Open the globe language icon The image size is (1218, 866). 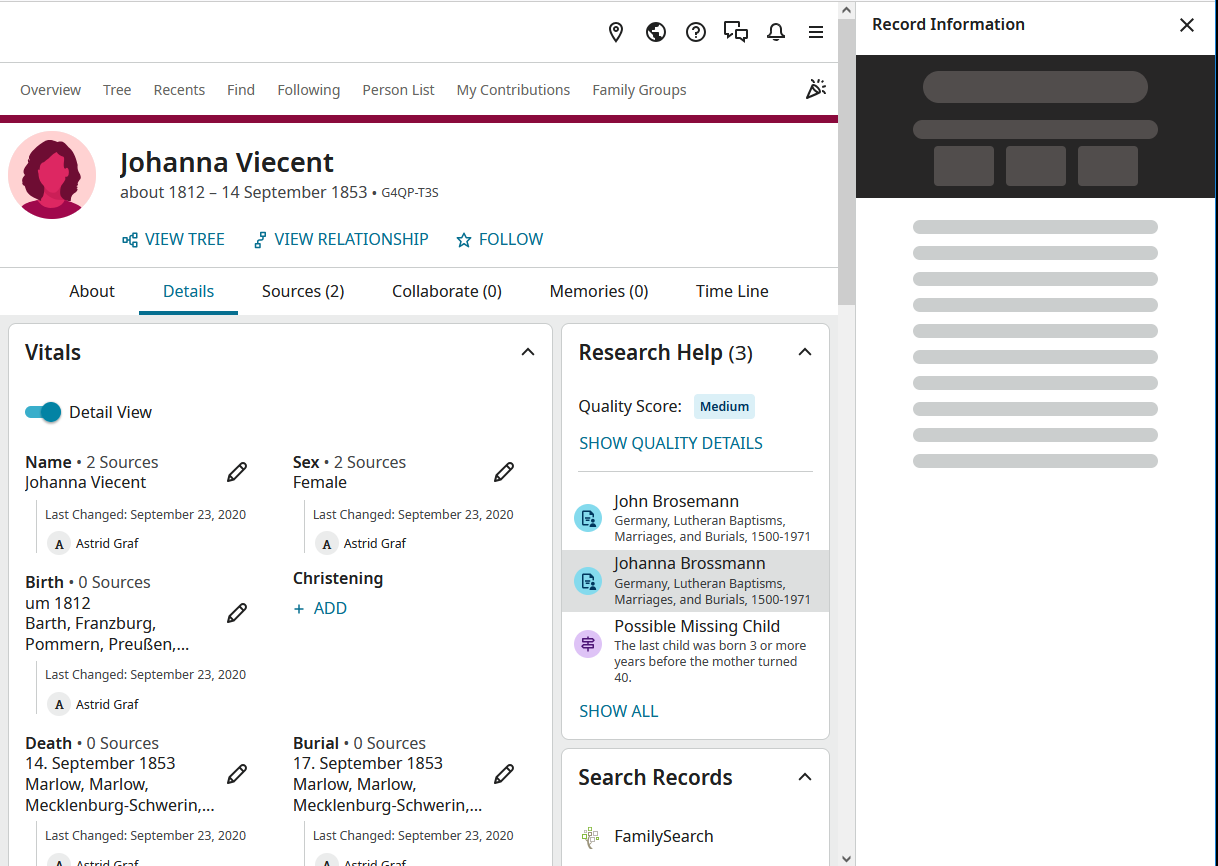[656, 32]
